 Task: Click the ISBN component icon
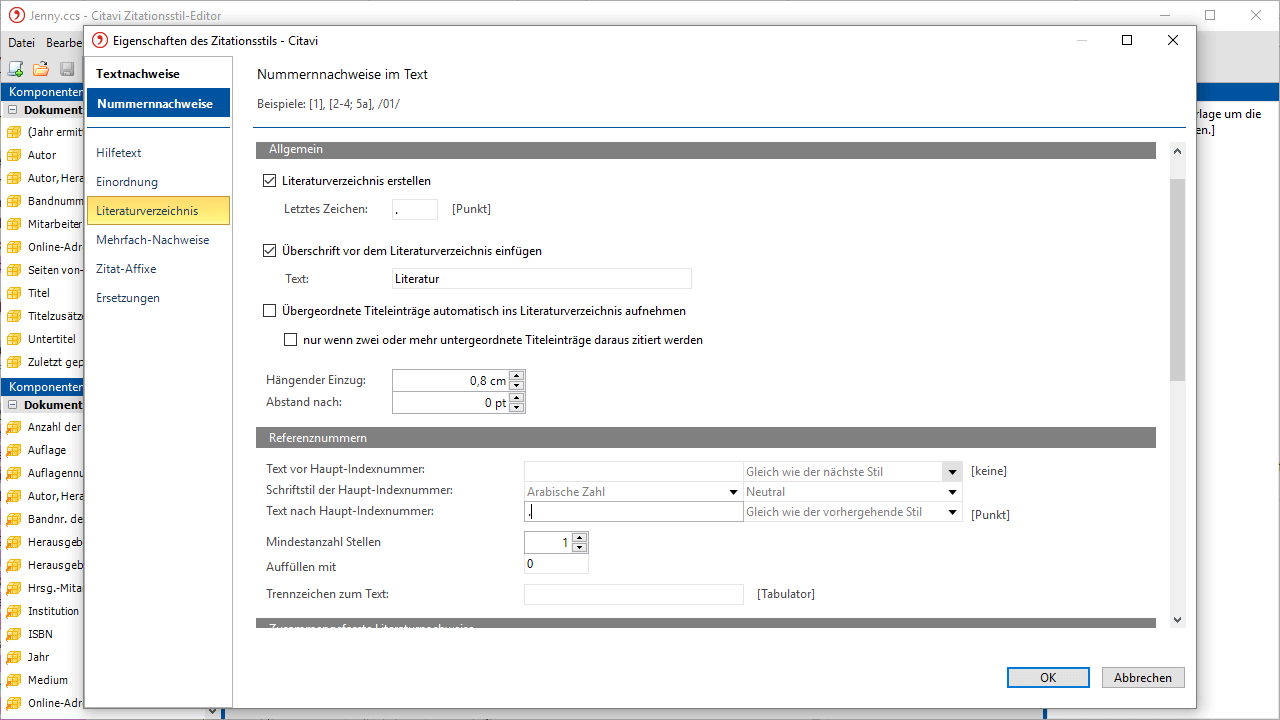tap(14, 634)
